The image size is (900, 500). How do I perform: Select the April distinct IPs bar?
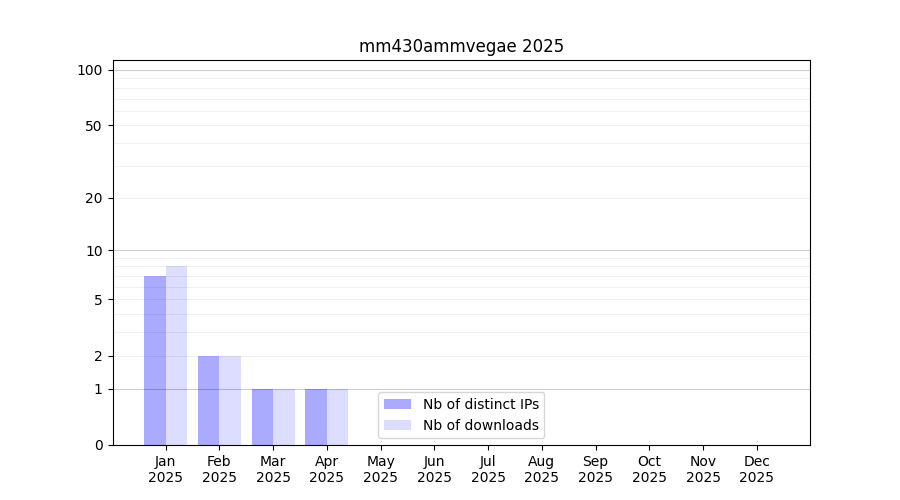[x=316, y=417]
